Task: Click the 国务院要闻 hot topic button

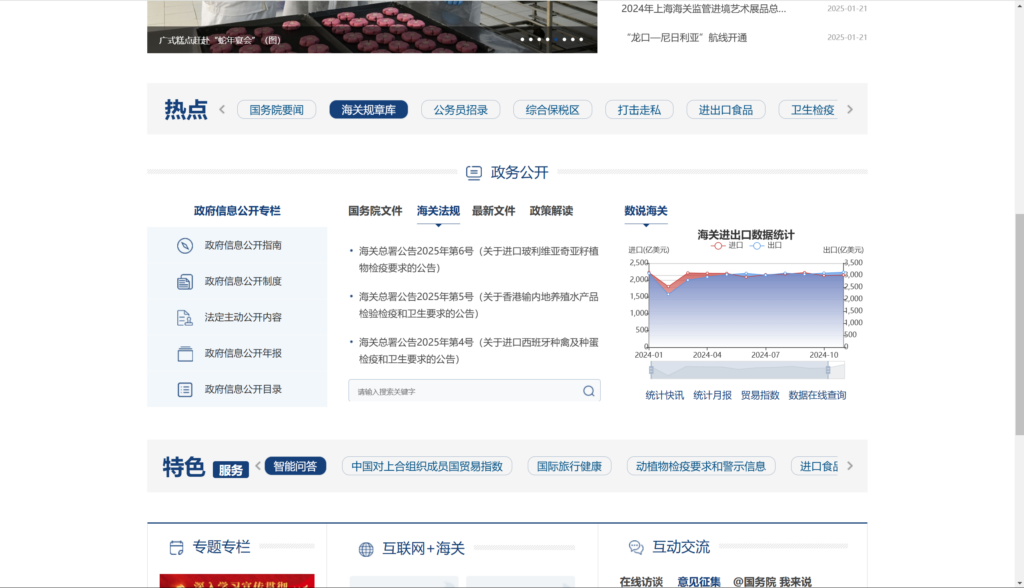Action: coord(276,110)
